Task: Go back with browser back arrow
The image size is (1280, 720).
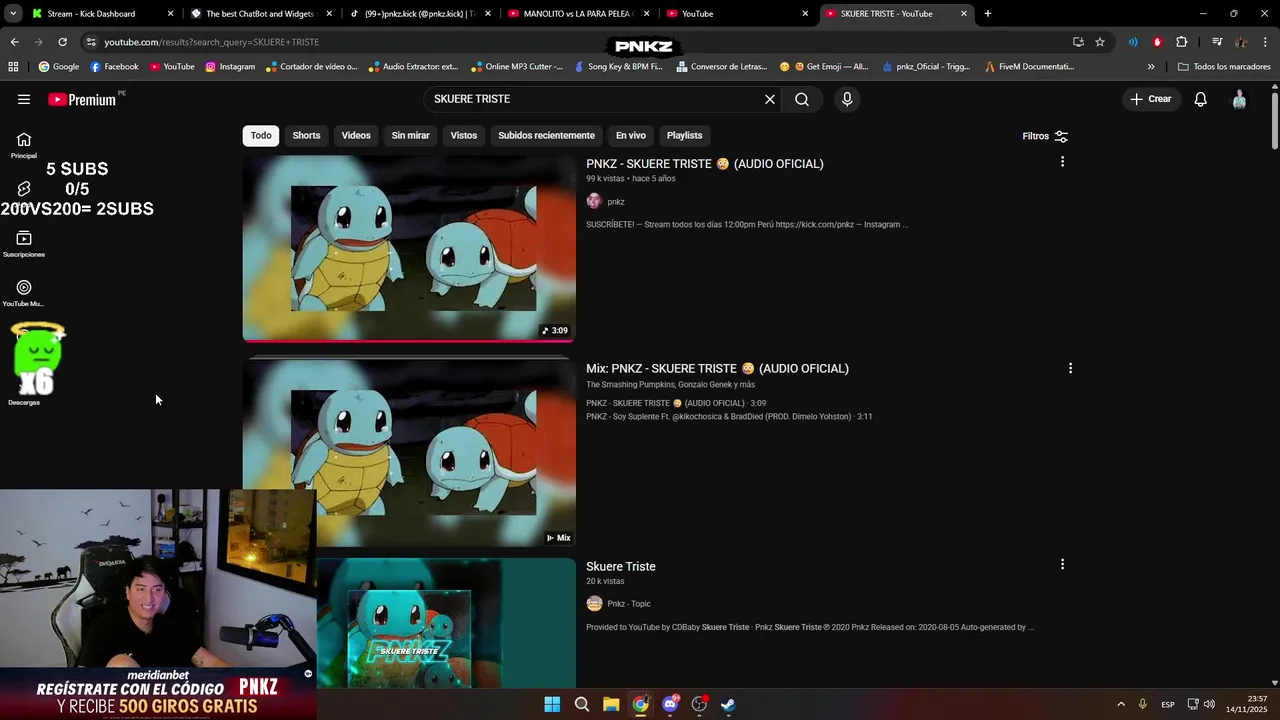Action: tap(14, 42)
